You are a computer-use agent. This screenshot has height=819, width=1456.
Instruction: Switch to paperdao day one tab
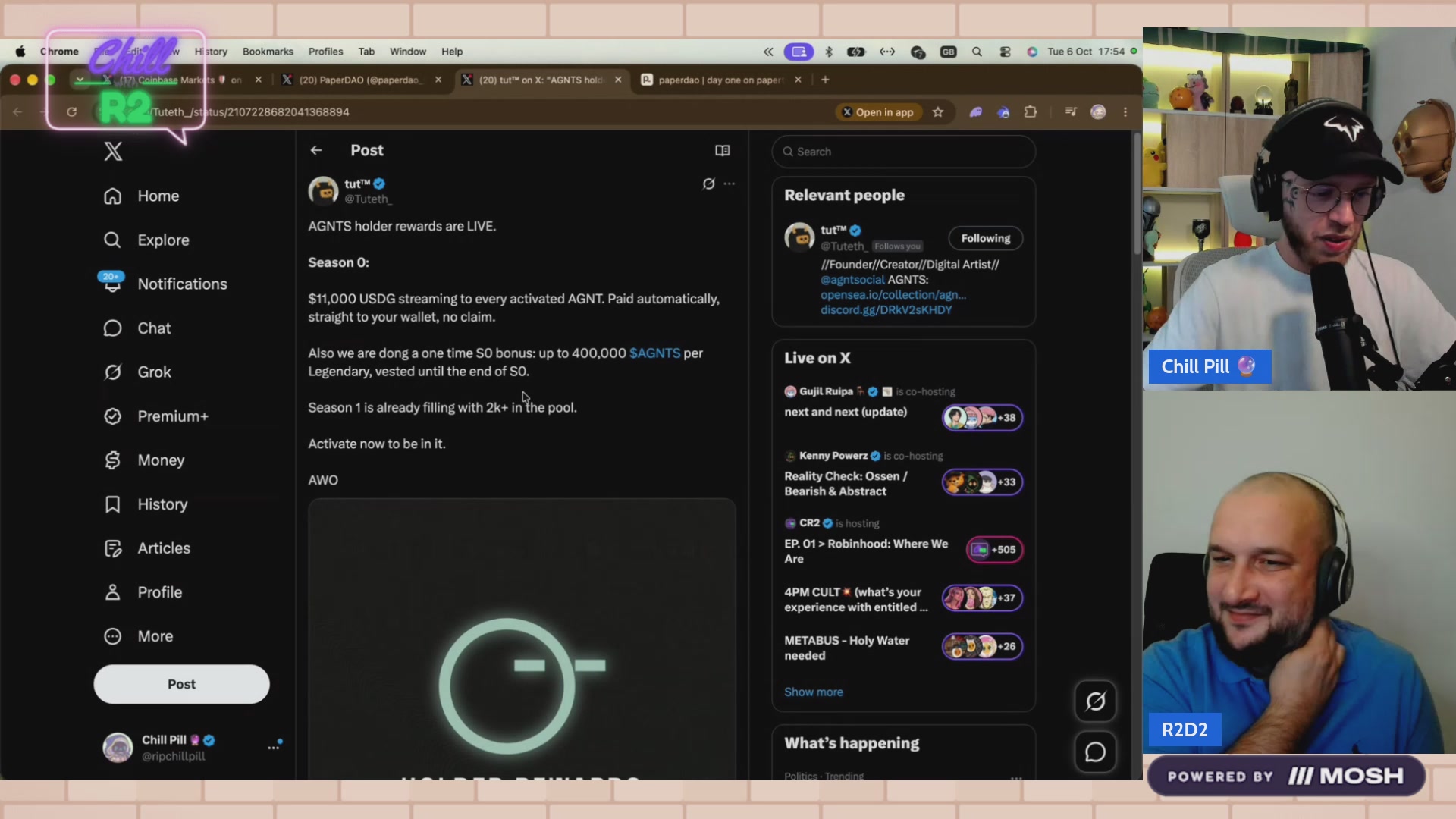coord(720,80)
